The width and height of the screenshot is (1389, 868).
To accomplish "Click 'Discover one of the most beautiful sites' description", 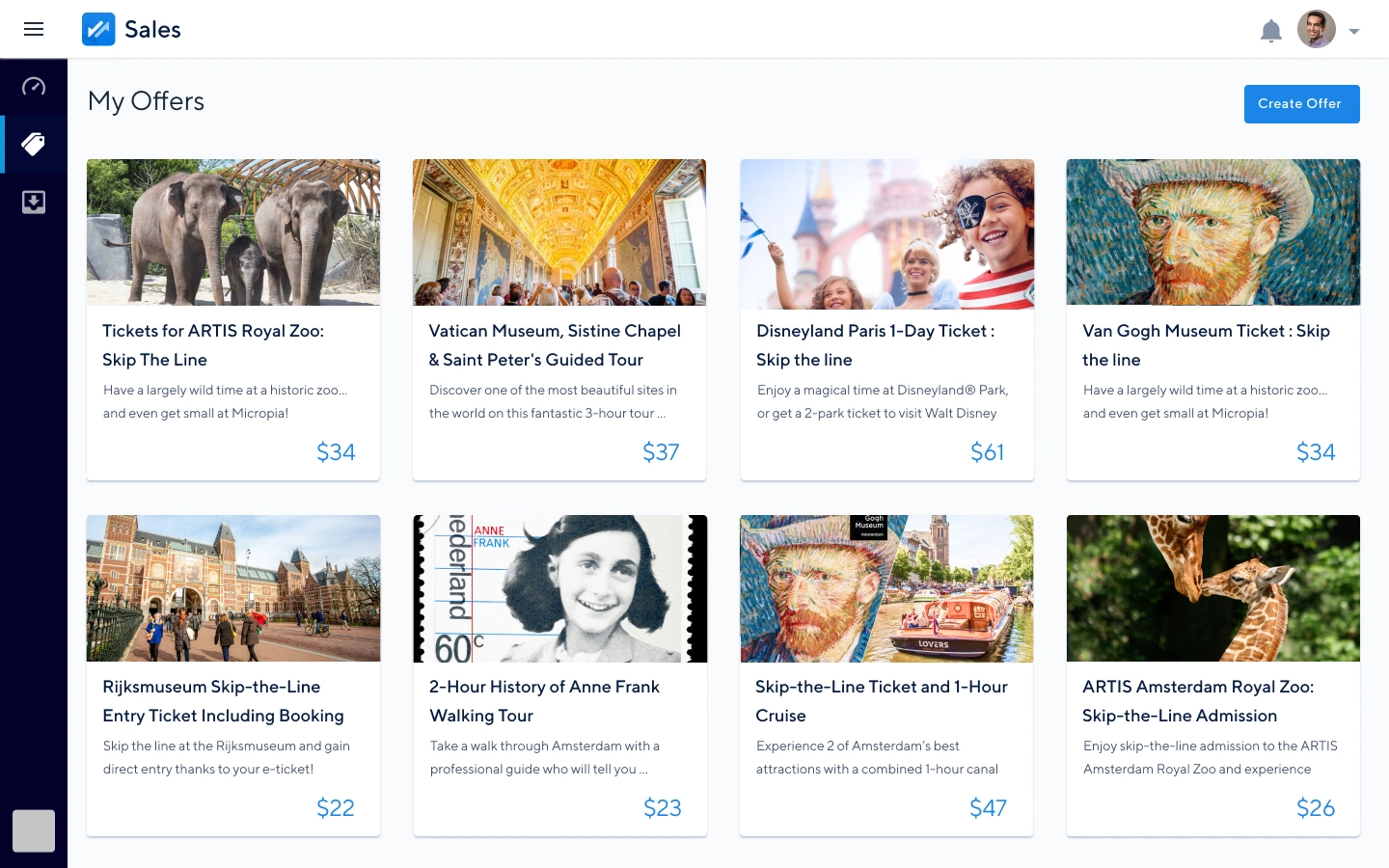I will 553,402.
